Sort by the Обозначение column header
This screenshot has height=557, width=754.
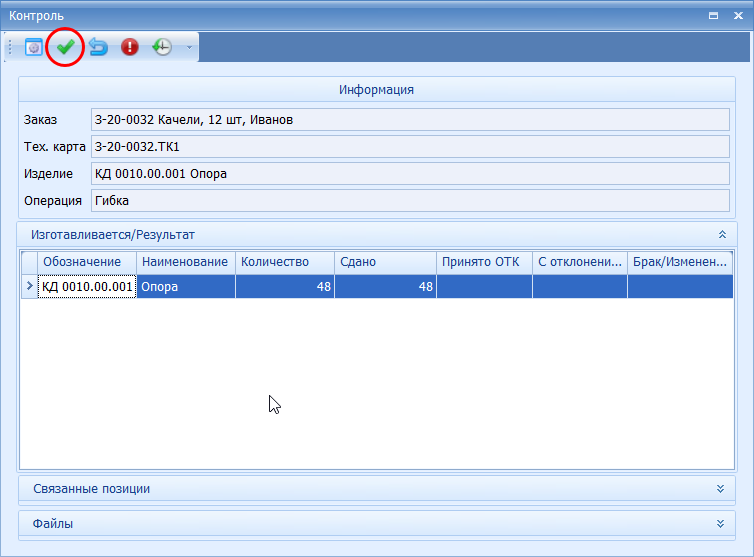pyautogui.click(x=87, y=262)
